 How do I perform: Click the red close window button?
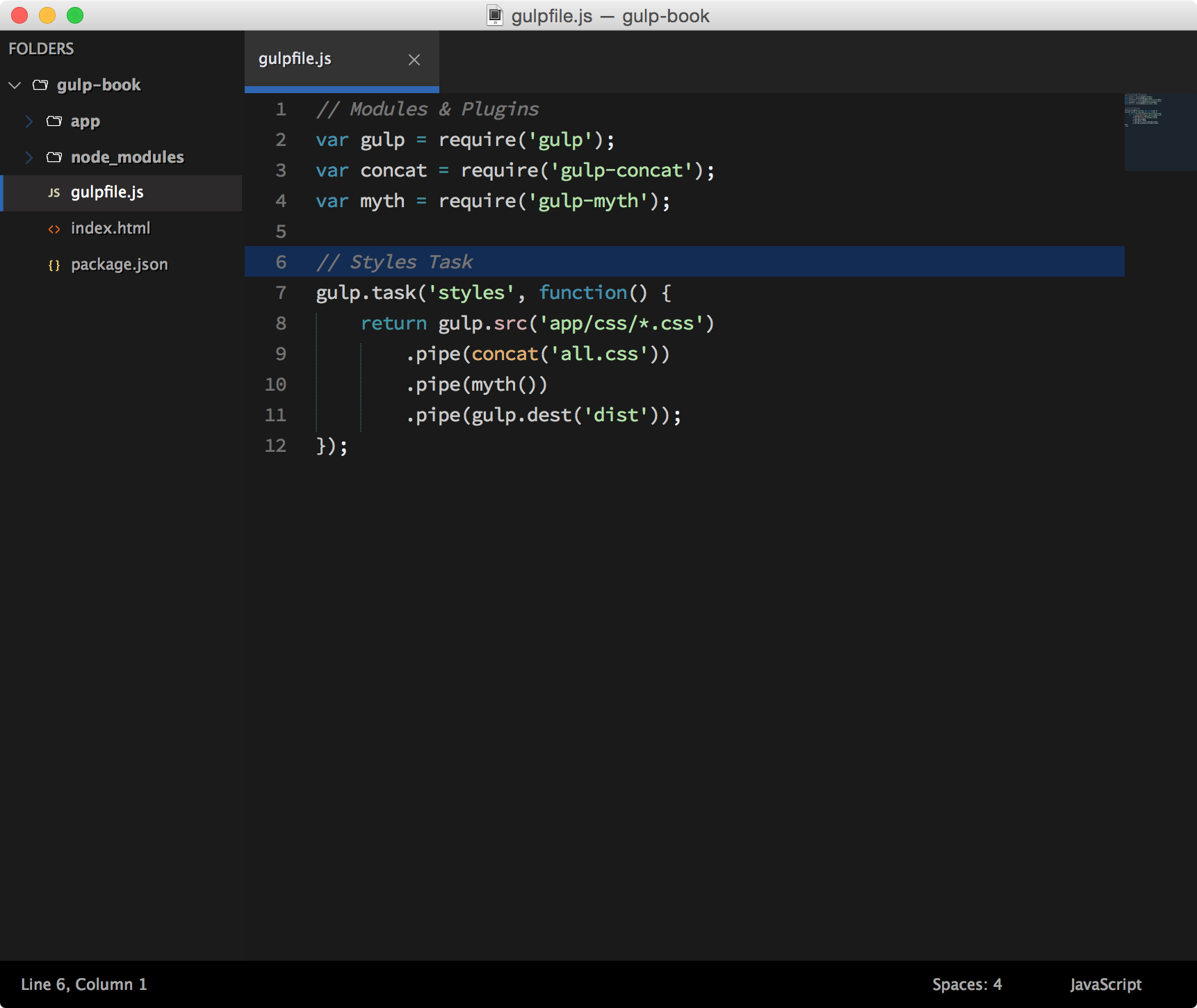[19, 15]
